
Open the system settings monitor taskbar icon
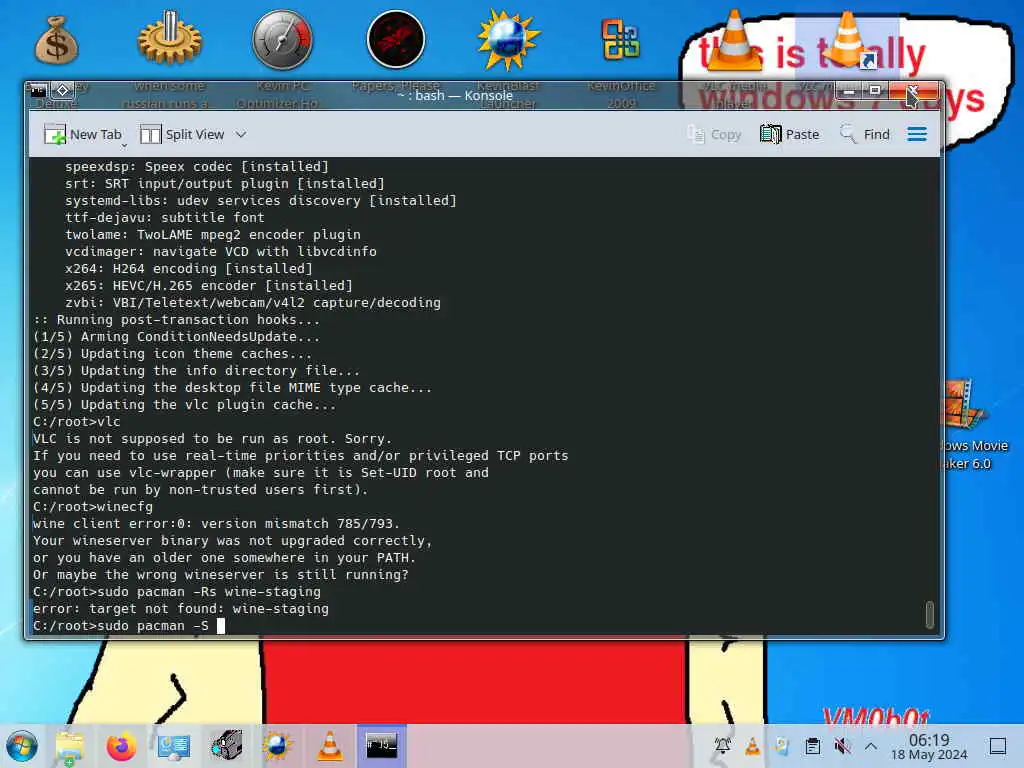pos(174,746)
